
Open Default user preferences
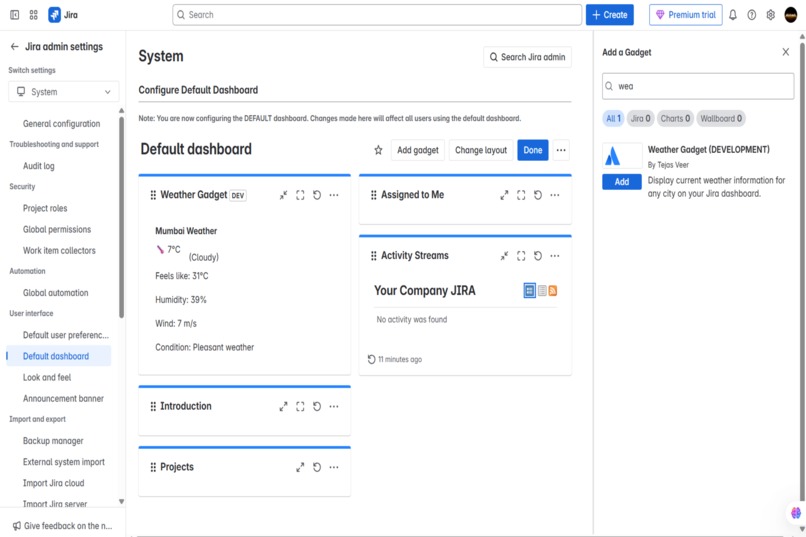click(66, 335)
